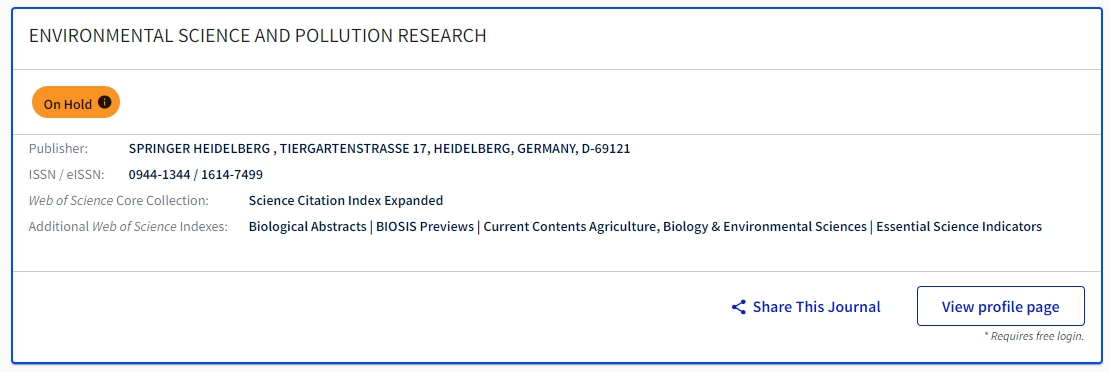This screenshot has height=372, width=1110.
Task: Click Science Citation Index Expanded entry
Action: tap(345, 201)
